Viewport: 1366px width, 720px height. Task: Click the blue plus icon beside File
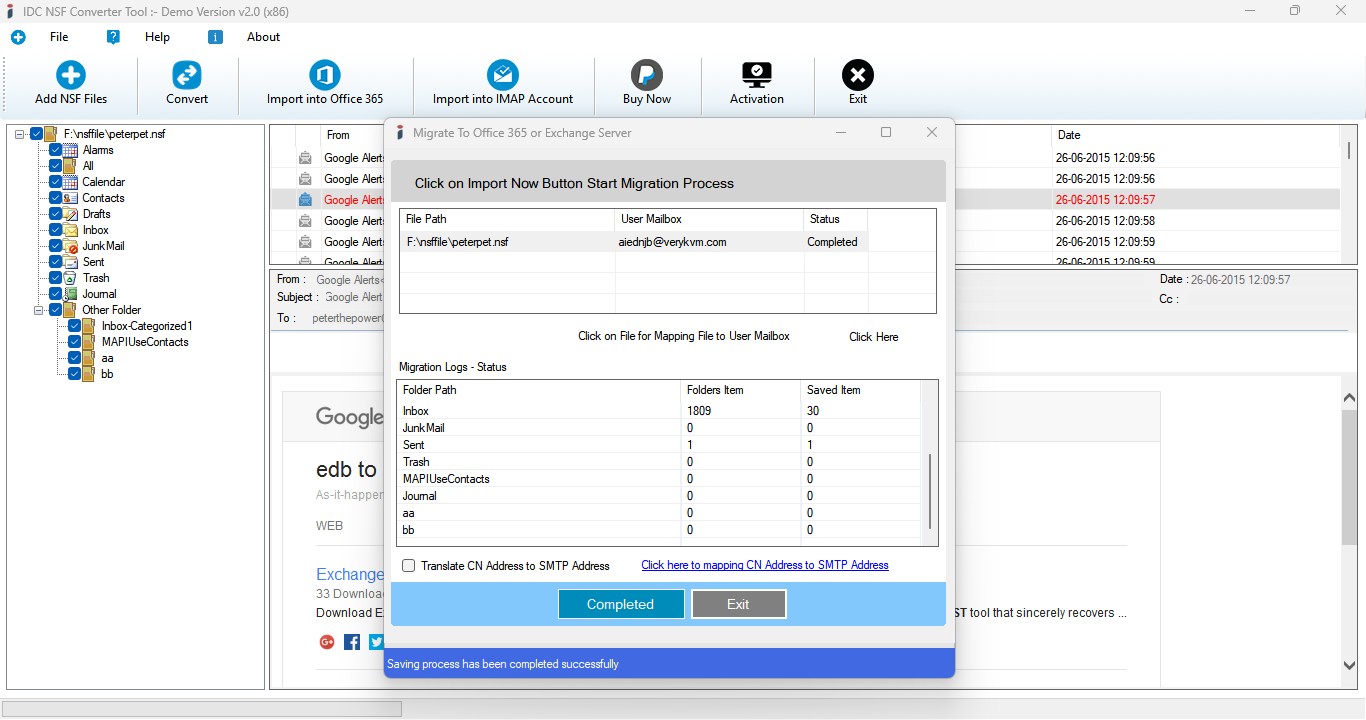[x=18, y=37]
